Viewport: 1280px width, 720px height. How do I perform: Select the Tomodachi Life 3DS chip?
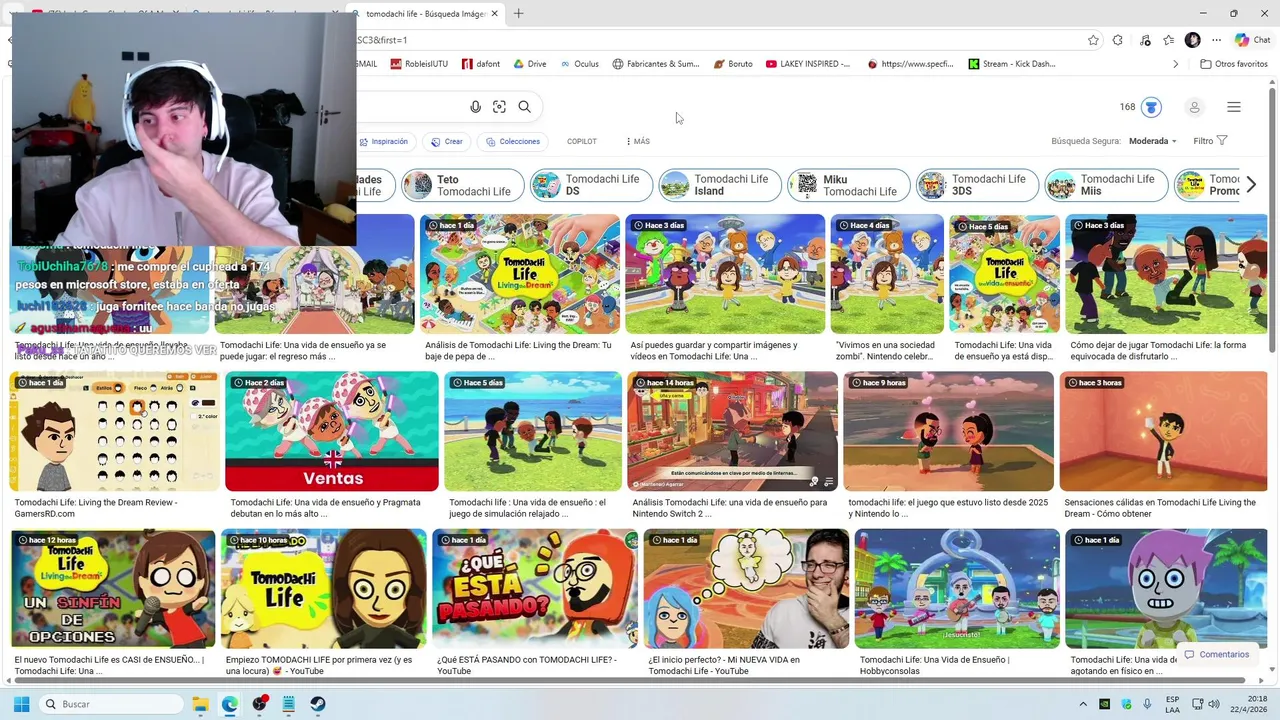[977, 185]
